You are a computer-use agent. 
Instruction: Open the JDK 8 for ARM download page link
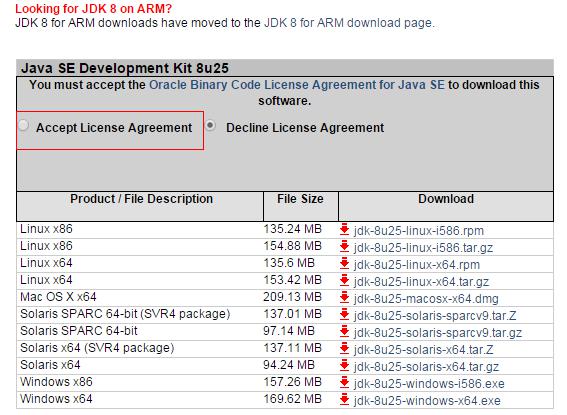pos(348,23)
